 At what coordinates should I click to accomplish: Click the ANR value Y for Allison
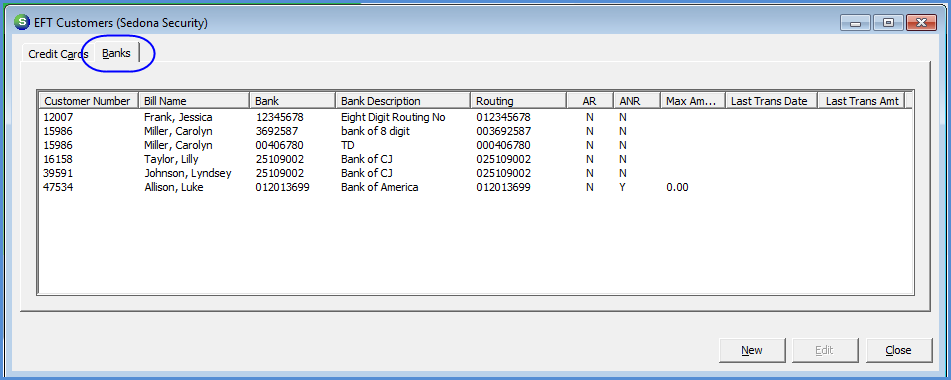622,187
